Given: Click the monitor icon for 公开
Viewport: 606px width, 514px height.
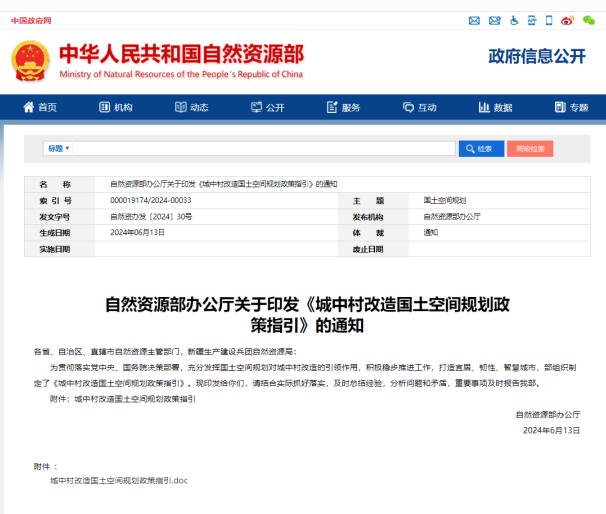Looking at the screenshot, I should (x=256, y=107).
